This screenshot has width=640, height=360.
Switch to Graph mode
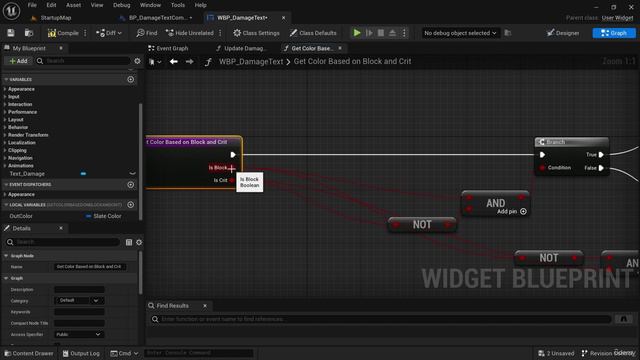(x=614, y=33)
